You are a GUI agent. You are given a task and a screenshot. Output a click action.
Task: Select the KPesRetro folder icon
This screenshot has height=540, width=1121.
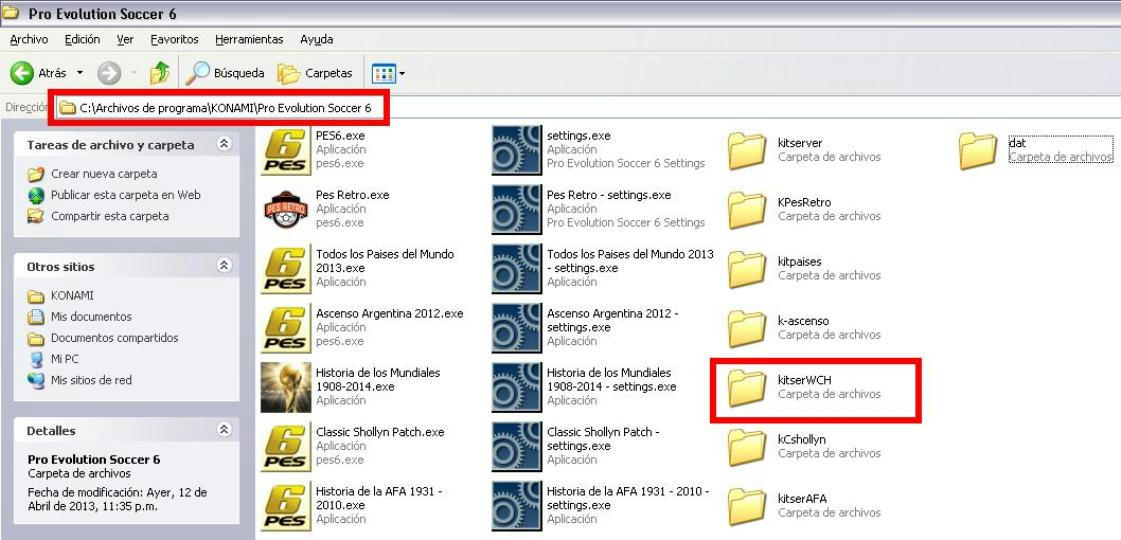(747, 210)
